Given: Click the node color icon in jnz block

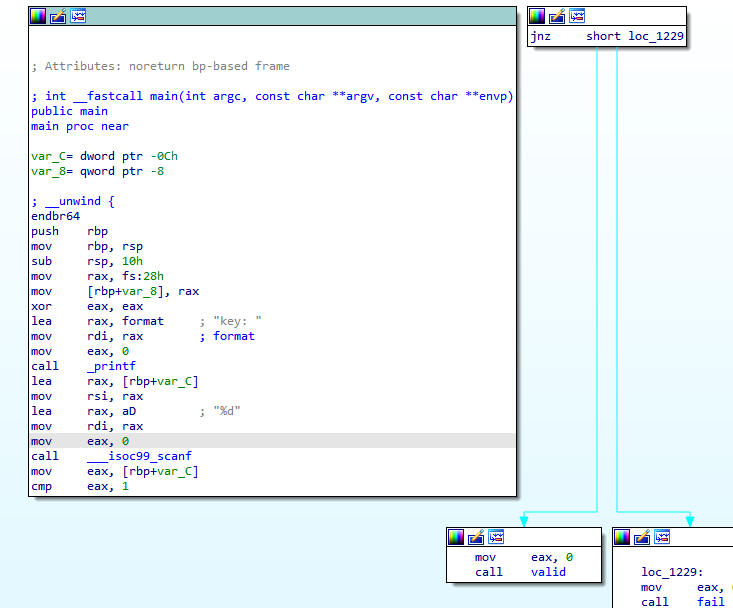Looking at the screenshot, I should click(537, 16).
